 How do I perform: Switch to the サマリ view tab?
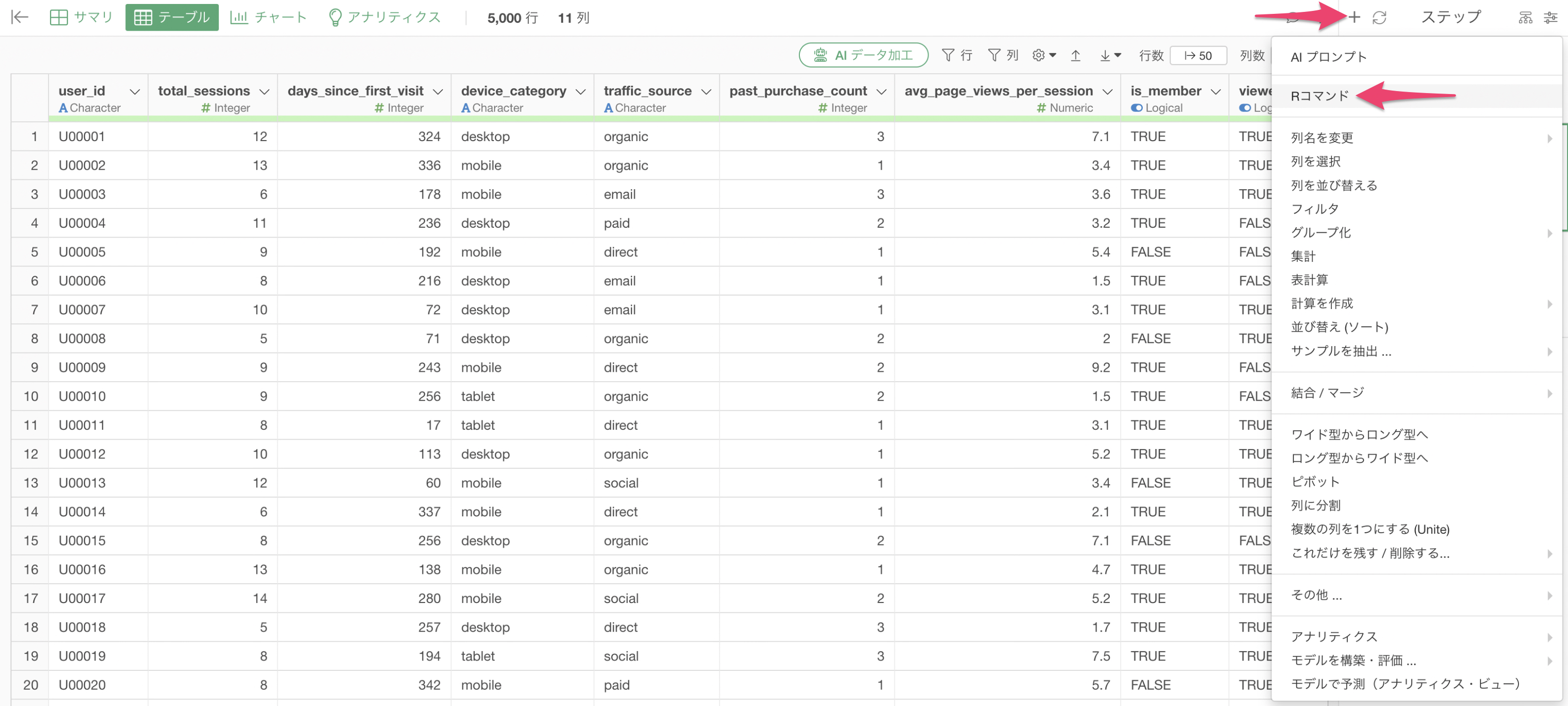[x=81, y=18]
